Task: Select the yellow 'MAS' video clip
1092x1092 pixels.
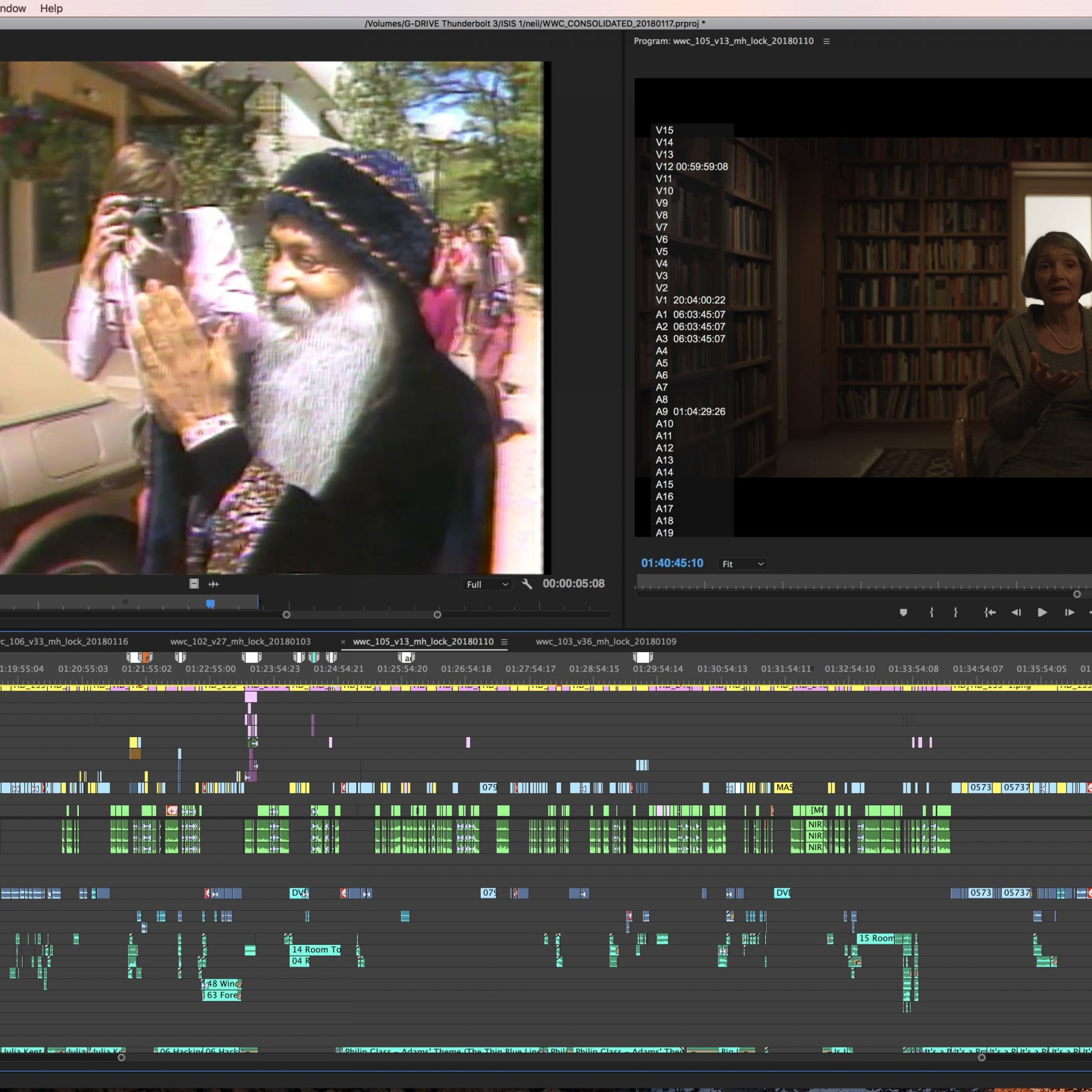Action: coord(784,787)
